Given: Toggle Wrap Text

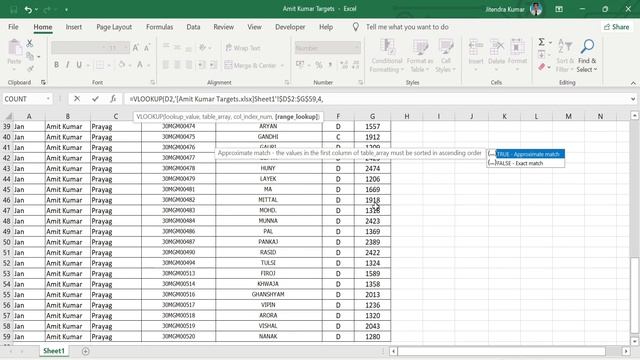Looking at the screenshot, I should (243, 48).
